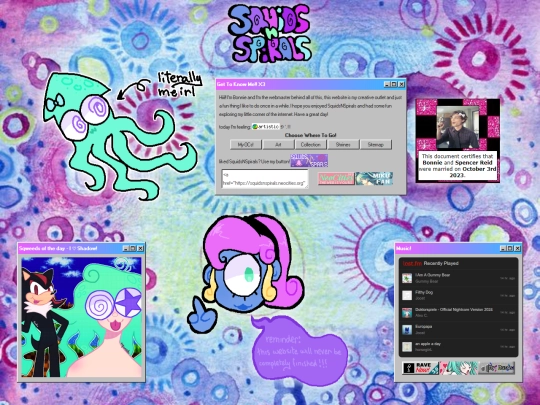
Task: Click the marriage certificate text box
Action: [x=458, y=166]
